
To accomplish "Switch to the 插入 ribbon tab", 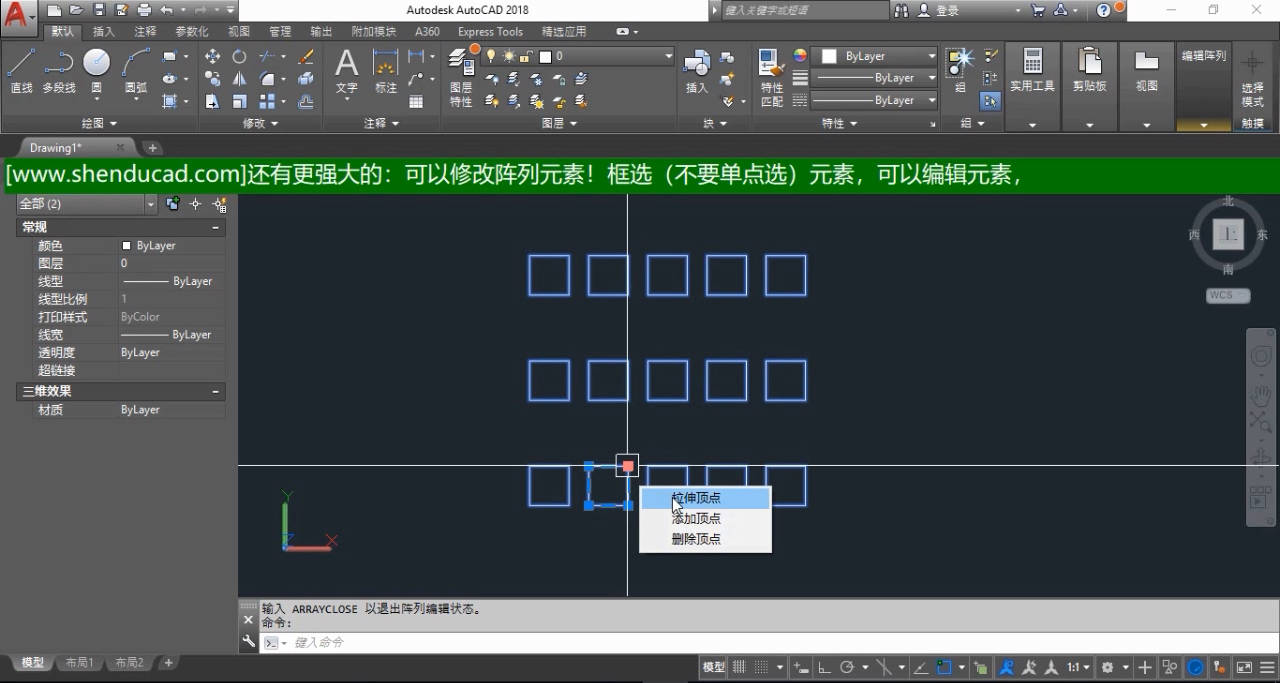I will [104, 31].
